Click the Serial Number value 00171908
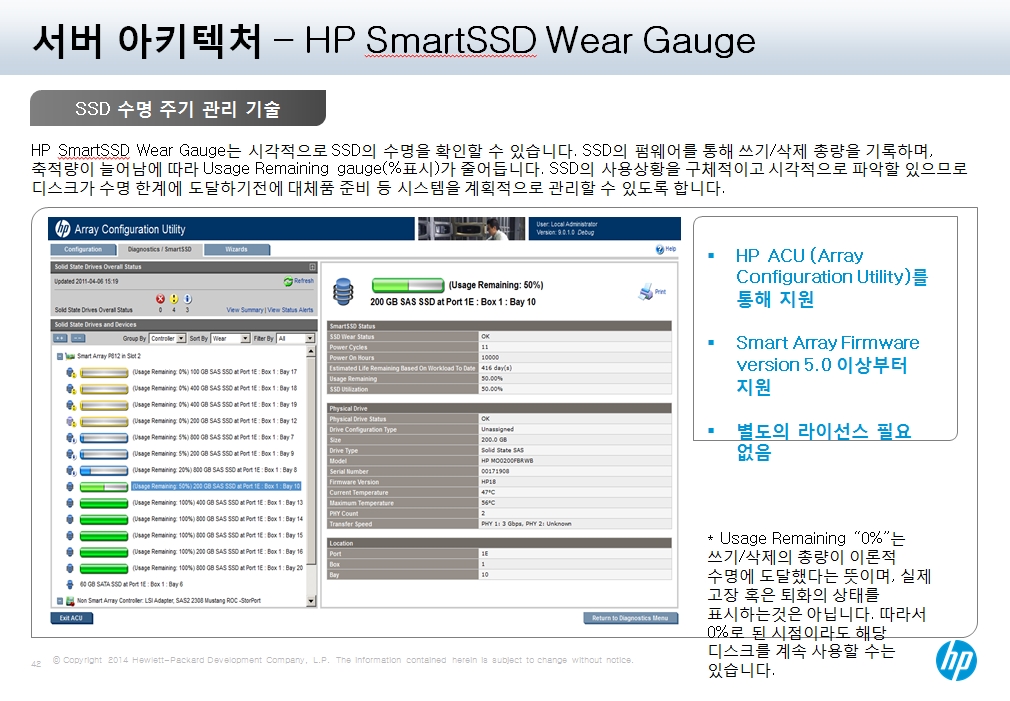 click(x=495, y=472)
